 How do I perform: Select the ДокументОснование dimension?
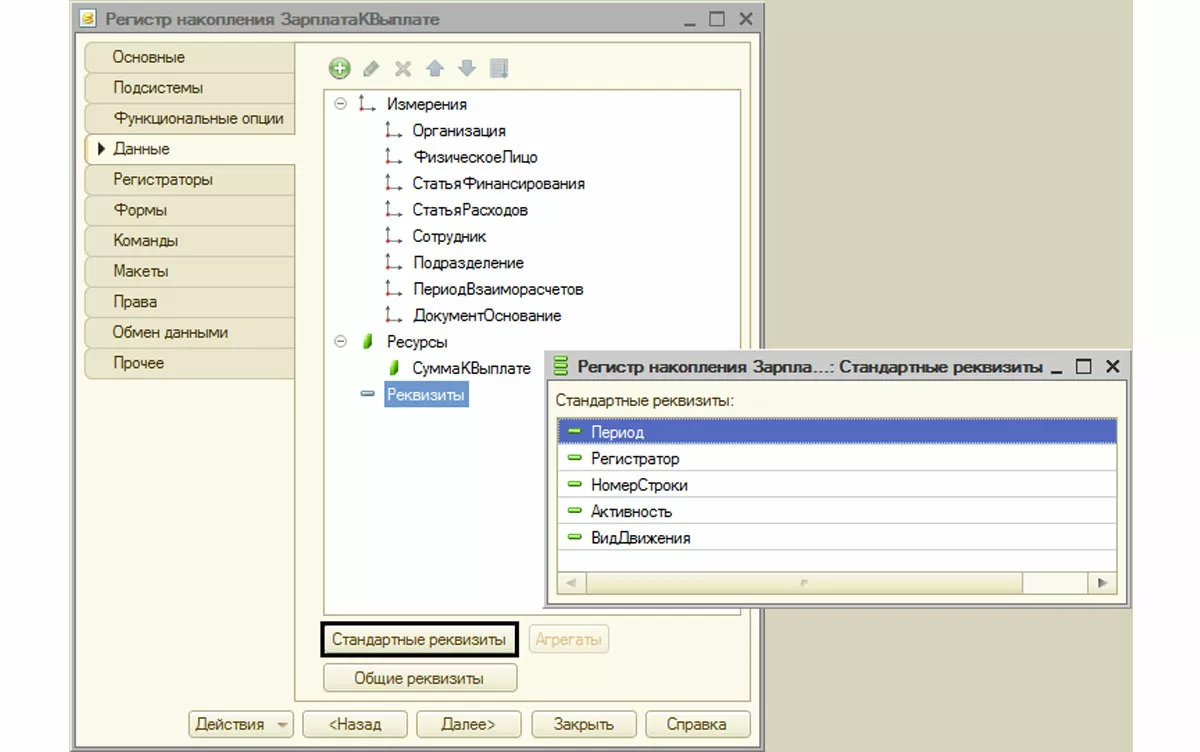(487, 315)
